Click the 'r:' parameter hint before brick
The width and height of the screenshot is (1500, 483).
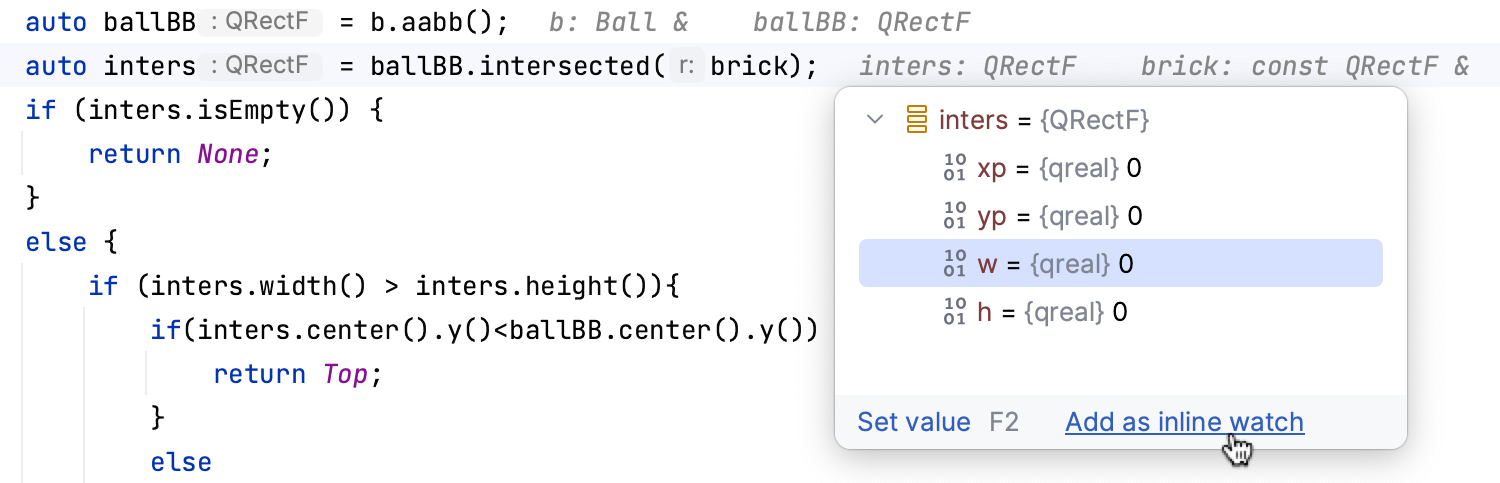point(687,66)
